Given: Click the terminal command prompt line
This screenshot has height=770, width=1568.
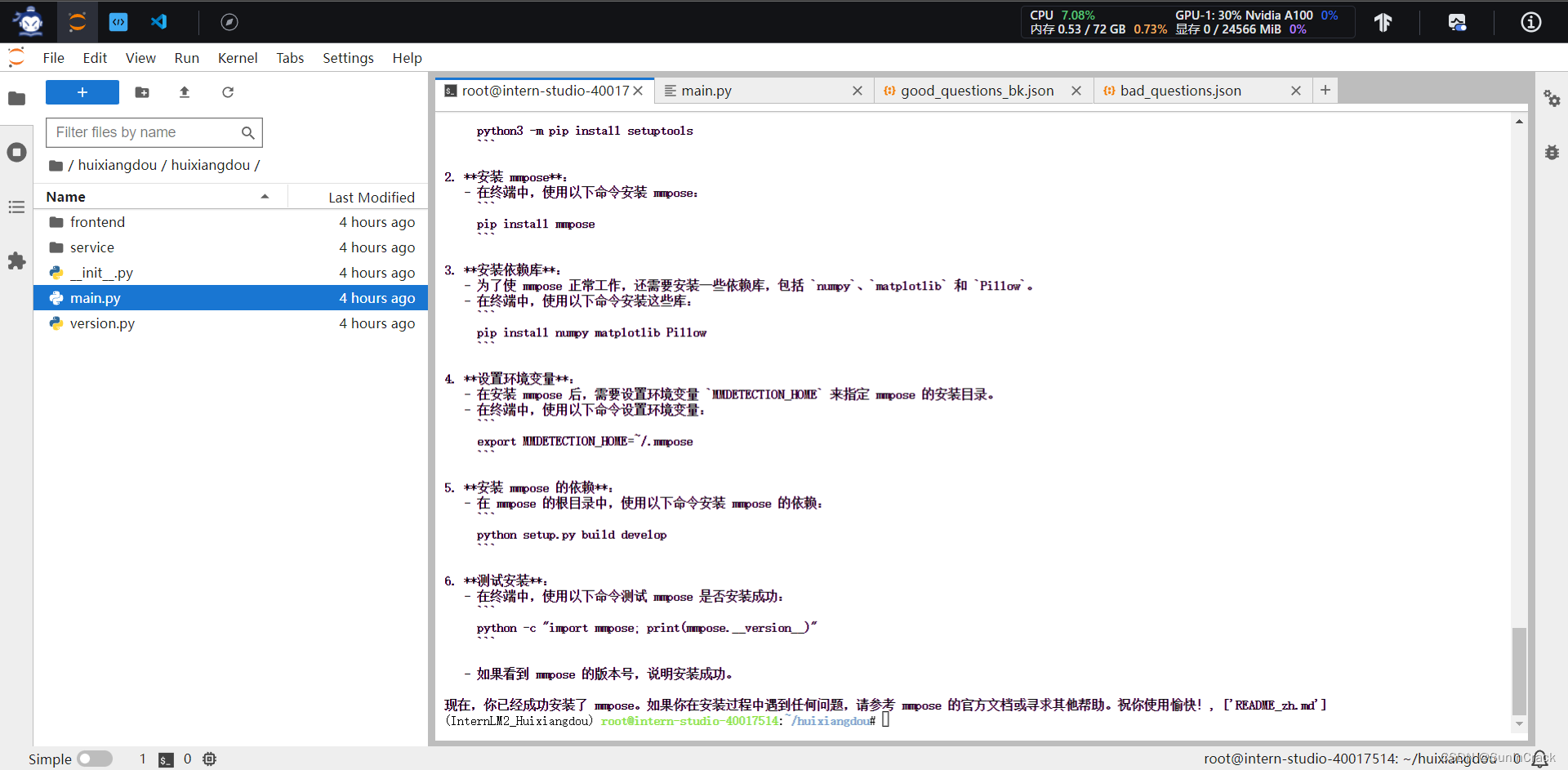Looking at the screenshot, I should [666, 721].
